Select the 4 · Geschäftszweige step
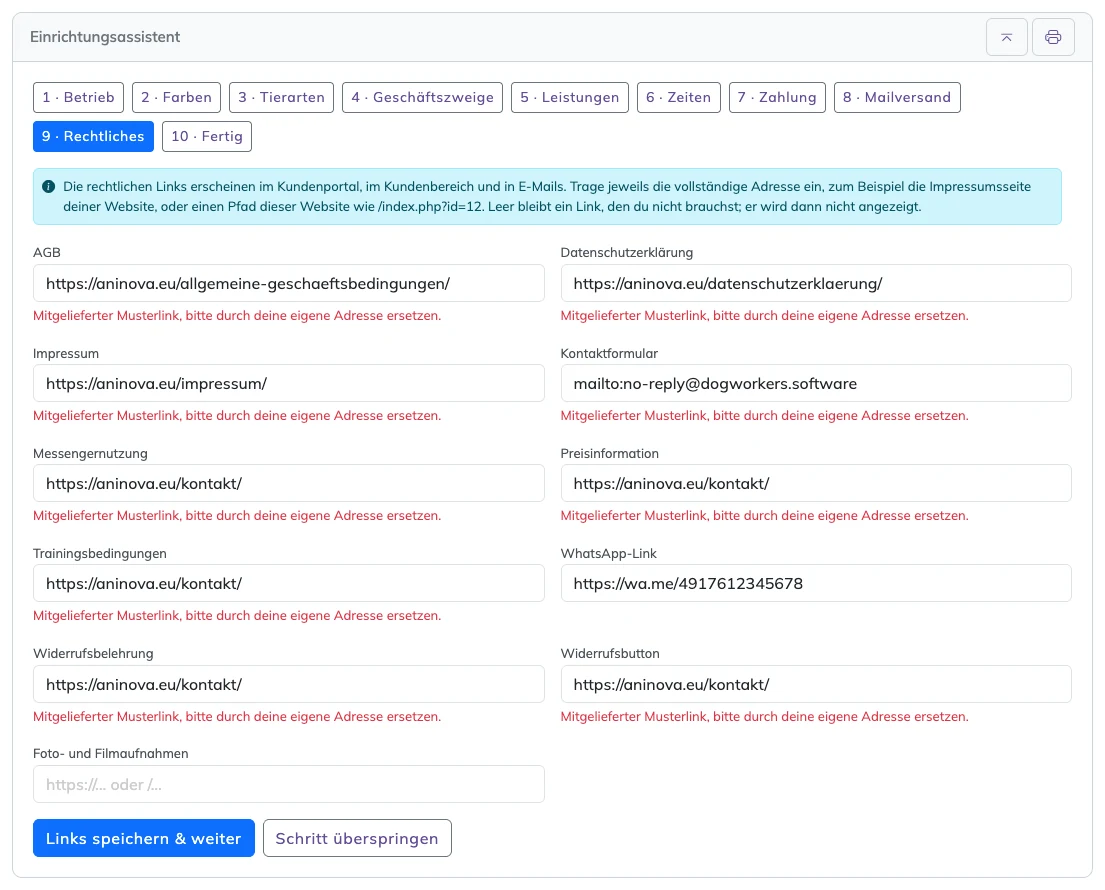The height and width of the screenshot is (890, 1105). 422,97
